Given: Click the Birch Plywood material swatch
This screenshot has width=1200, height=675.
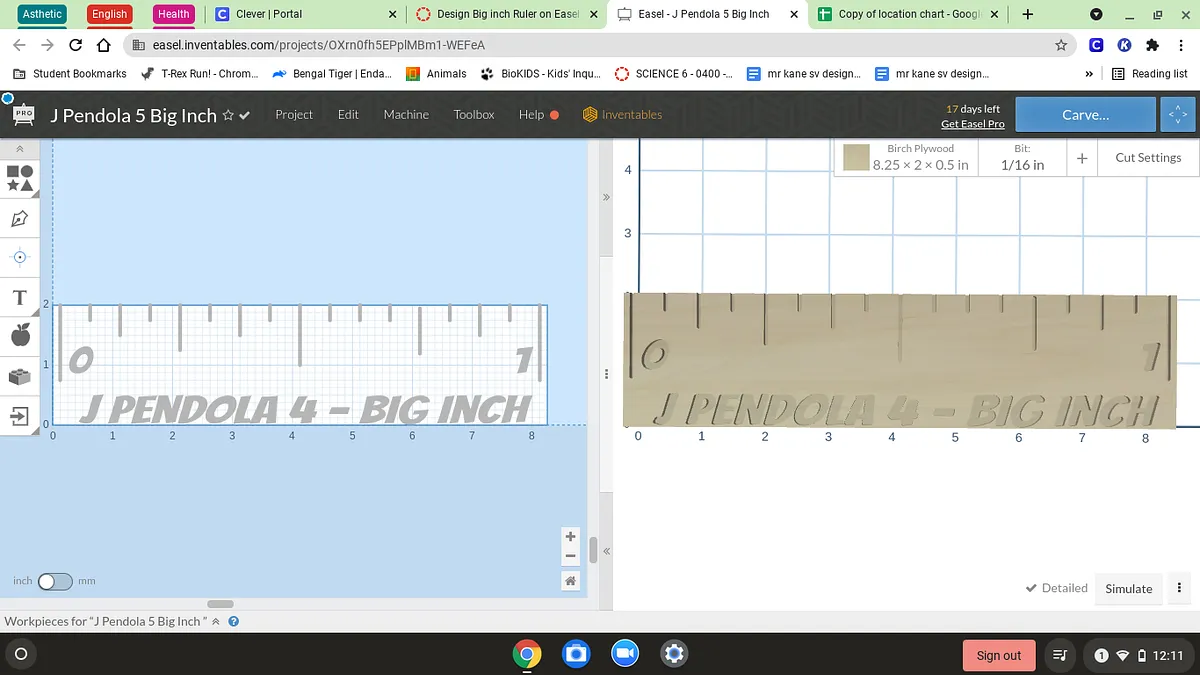Looking at the screenshot, I should pos(856,158).
